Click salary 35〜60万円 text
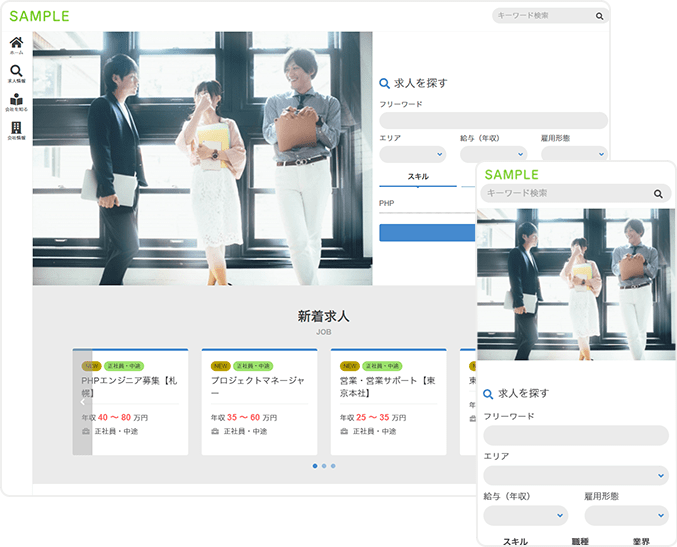677x547 pixels. 244,417
